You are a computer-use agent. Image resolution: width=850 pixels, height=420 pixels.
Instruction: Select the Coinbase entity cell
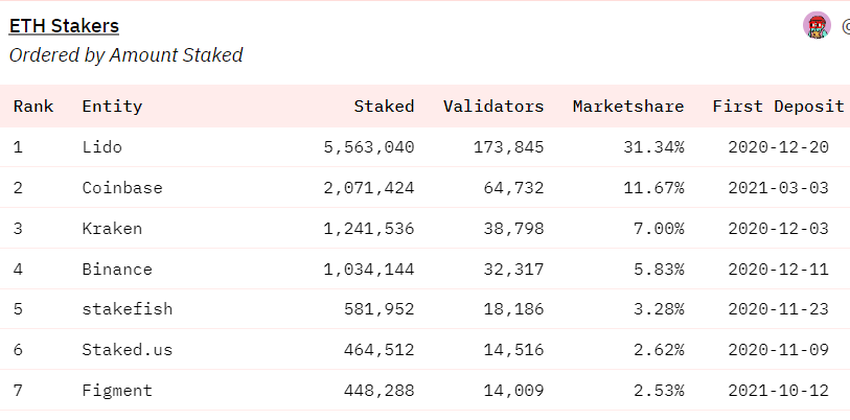click(122, 188)
